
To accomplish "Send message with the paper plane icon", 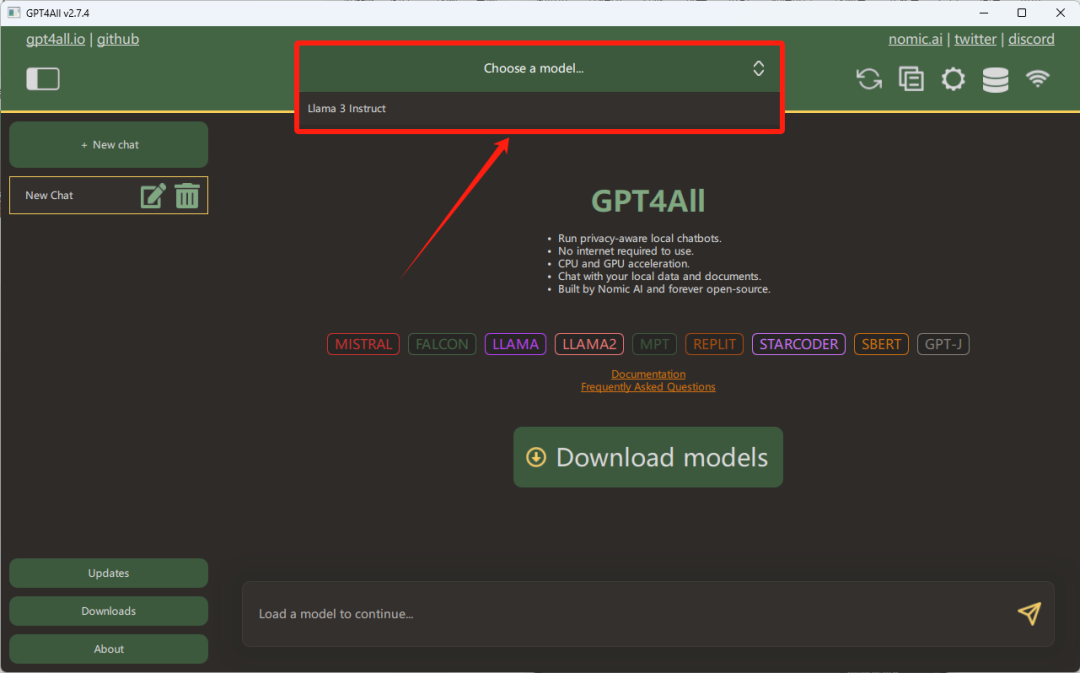I will point(1029,613).
